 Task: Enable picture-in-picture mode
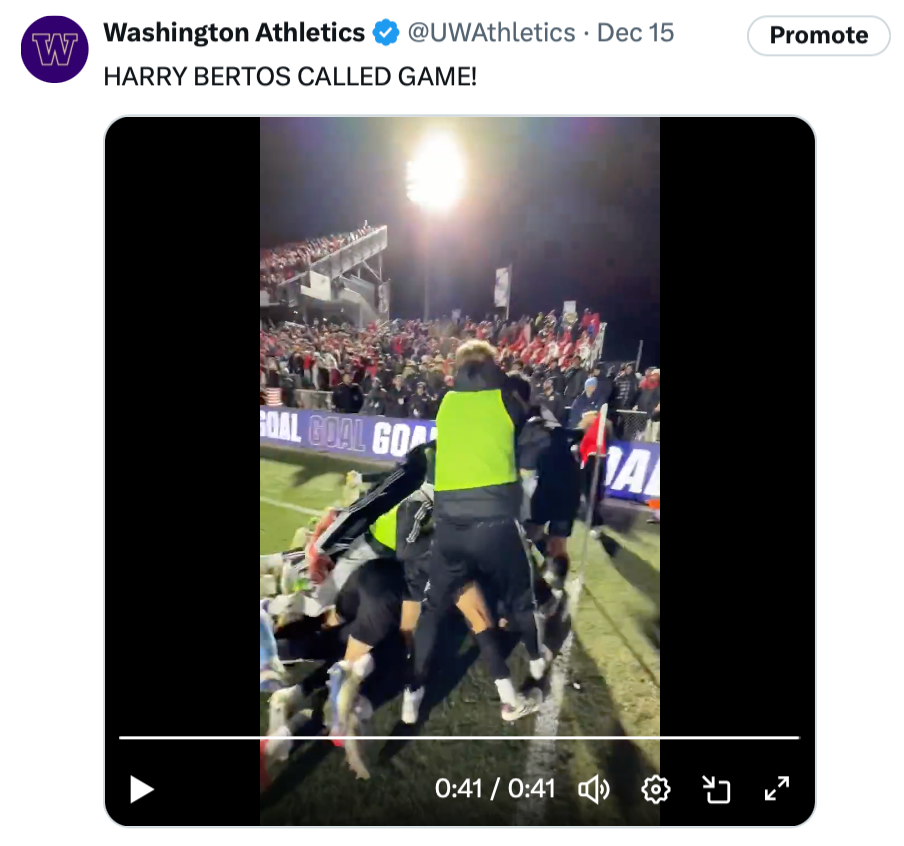[716, 790]
